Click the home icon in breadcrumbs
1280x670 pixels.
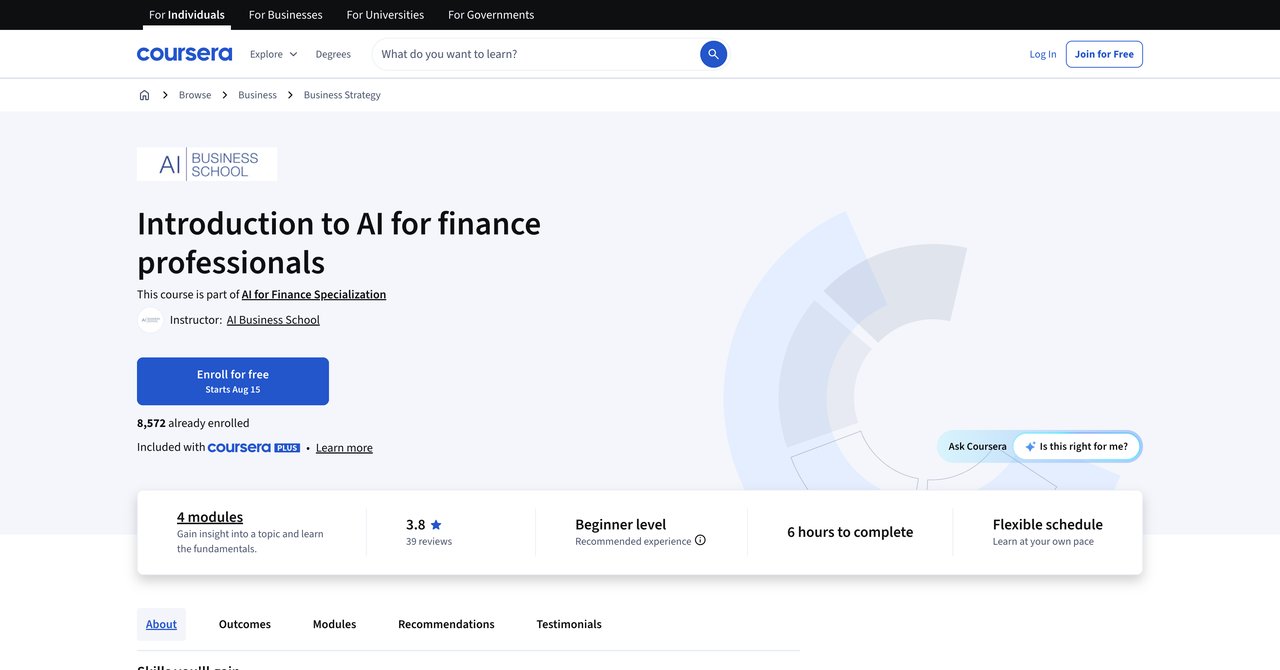[144, 95]
